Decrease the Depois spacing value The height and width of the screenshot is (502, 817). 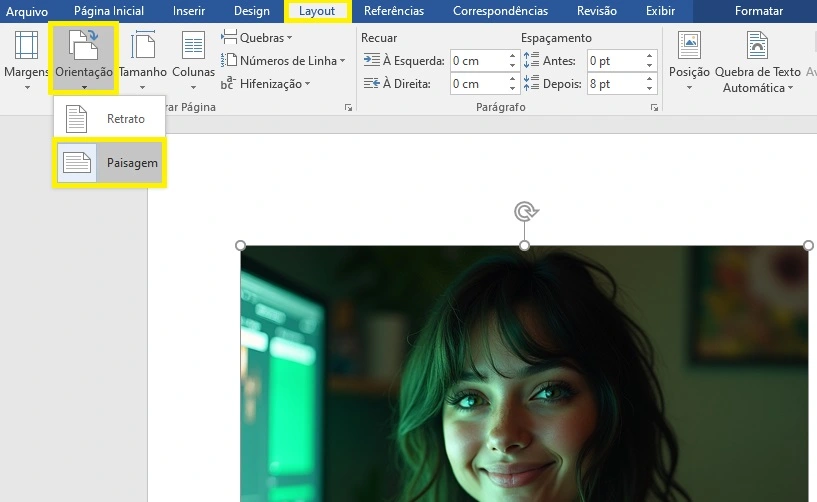tap(650, 89)
